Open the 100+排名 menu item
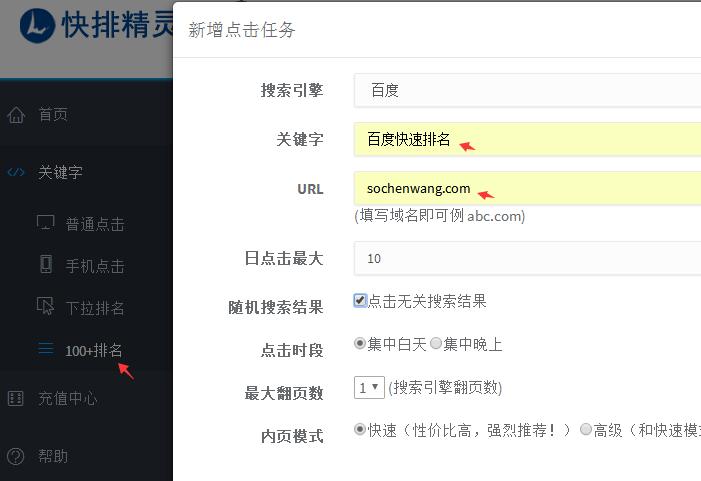 [93, 350]
